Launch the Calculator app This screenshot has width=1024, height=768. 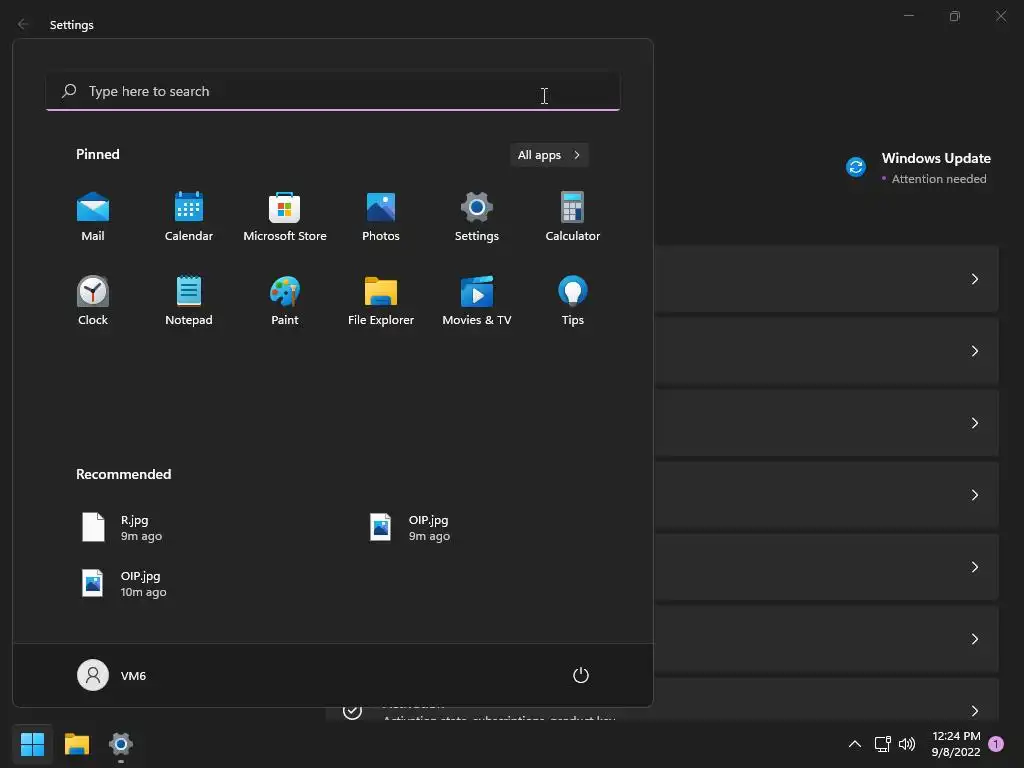click(x=573, y=217)
